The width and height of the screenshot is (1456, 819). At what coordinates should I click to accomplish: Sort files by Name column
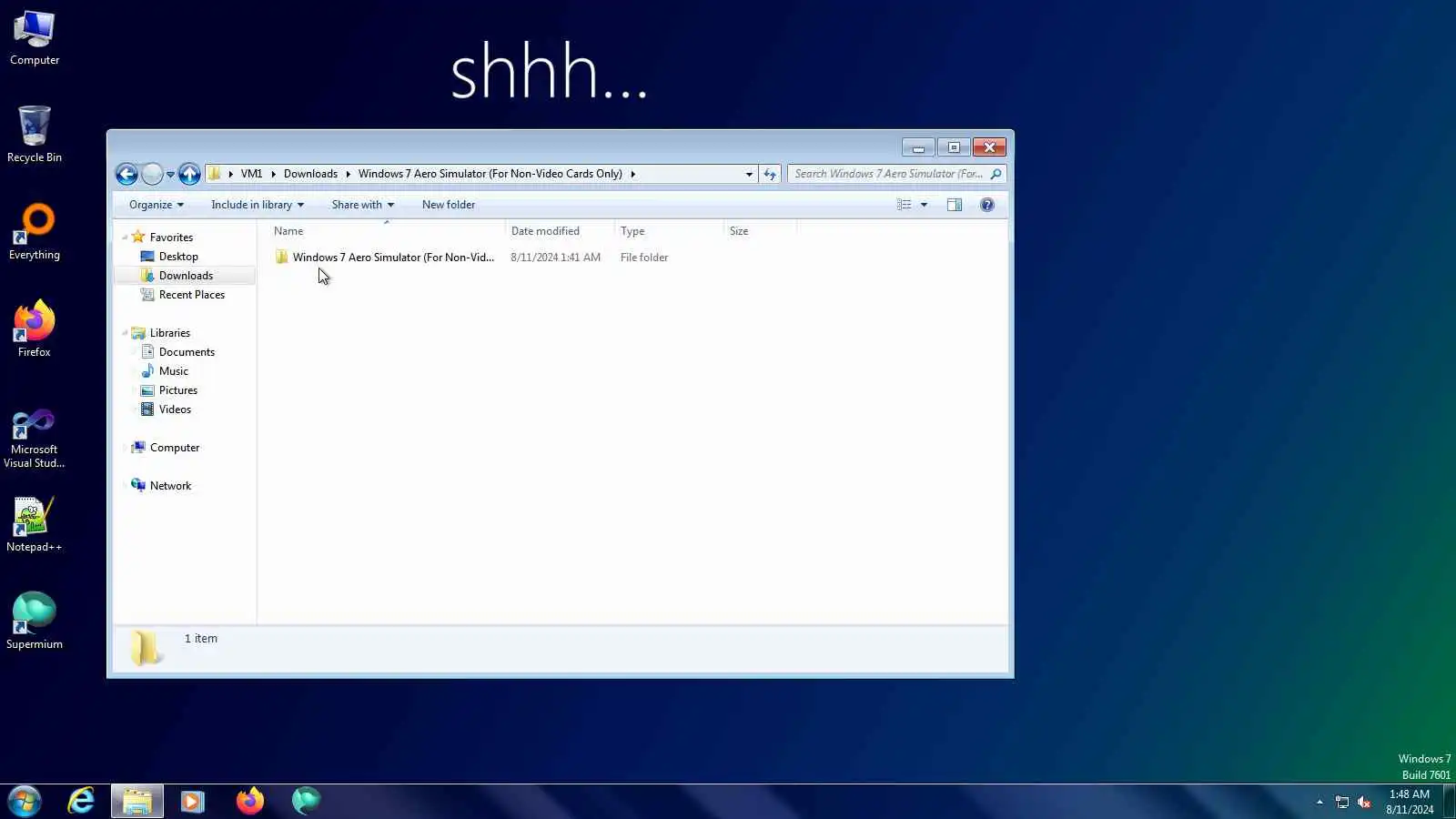pyautogui.click(x=386, y=231)
